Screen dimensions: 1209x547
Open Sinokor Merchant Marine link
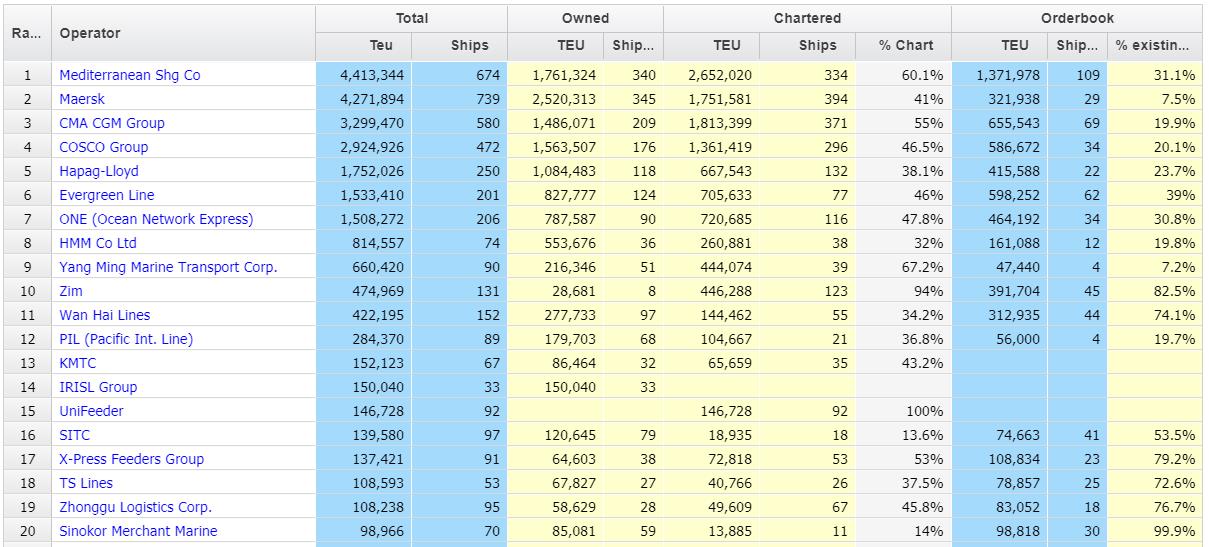point(138,531)
